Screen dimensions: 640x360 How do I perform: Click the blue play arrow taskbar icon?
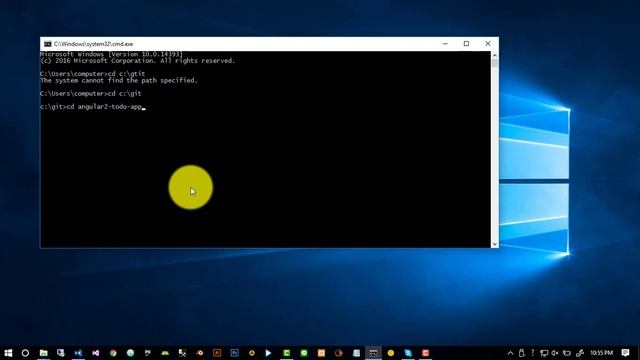click(x=268, y=353)
